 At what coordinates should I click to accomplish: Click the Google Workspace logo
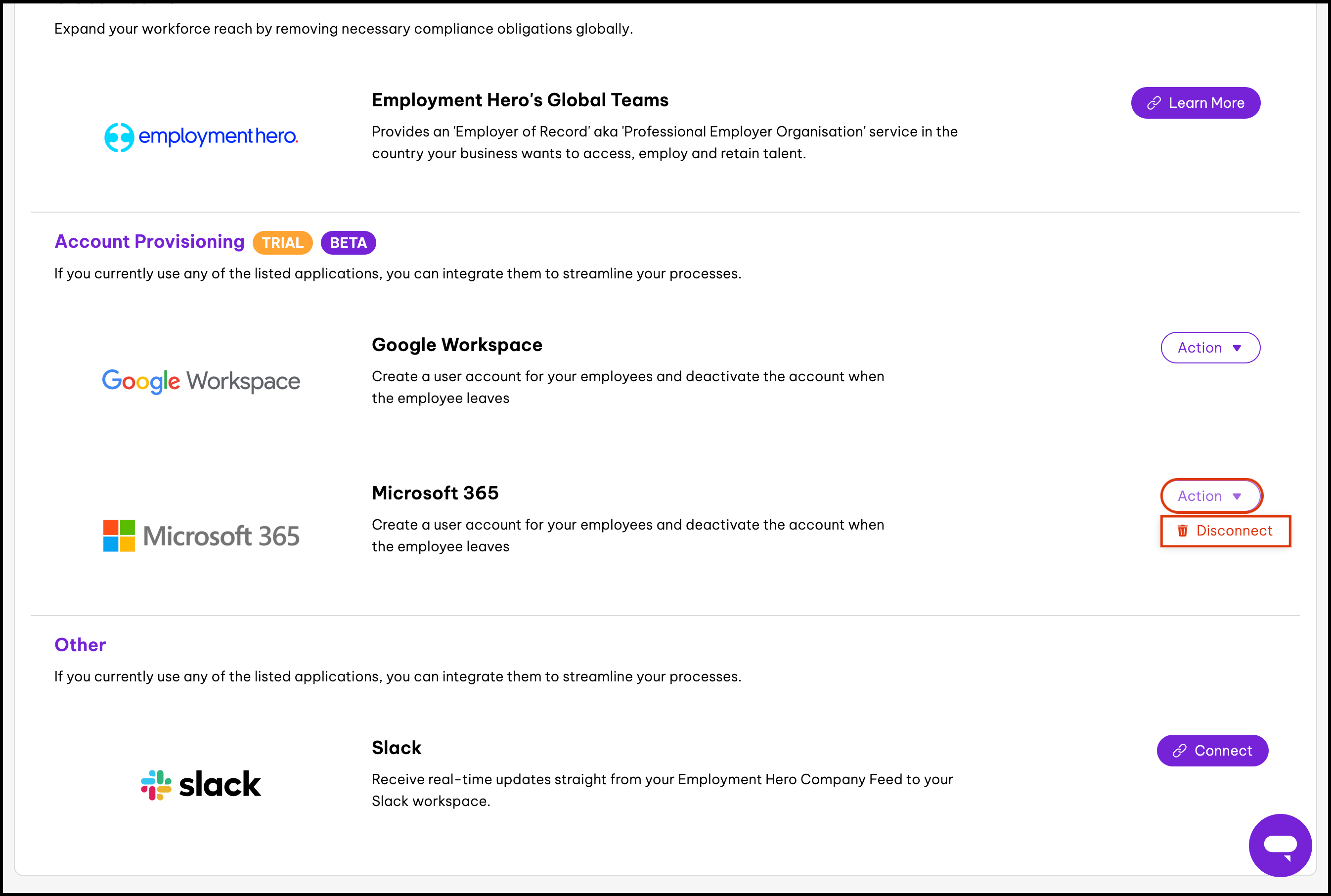[x=201, y=381]
